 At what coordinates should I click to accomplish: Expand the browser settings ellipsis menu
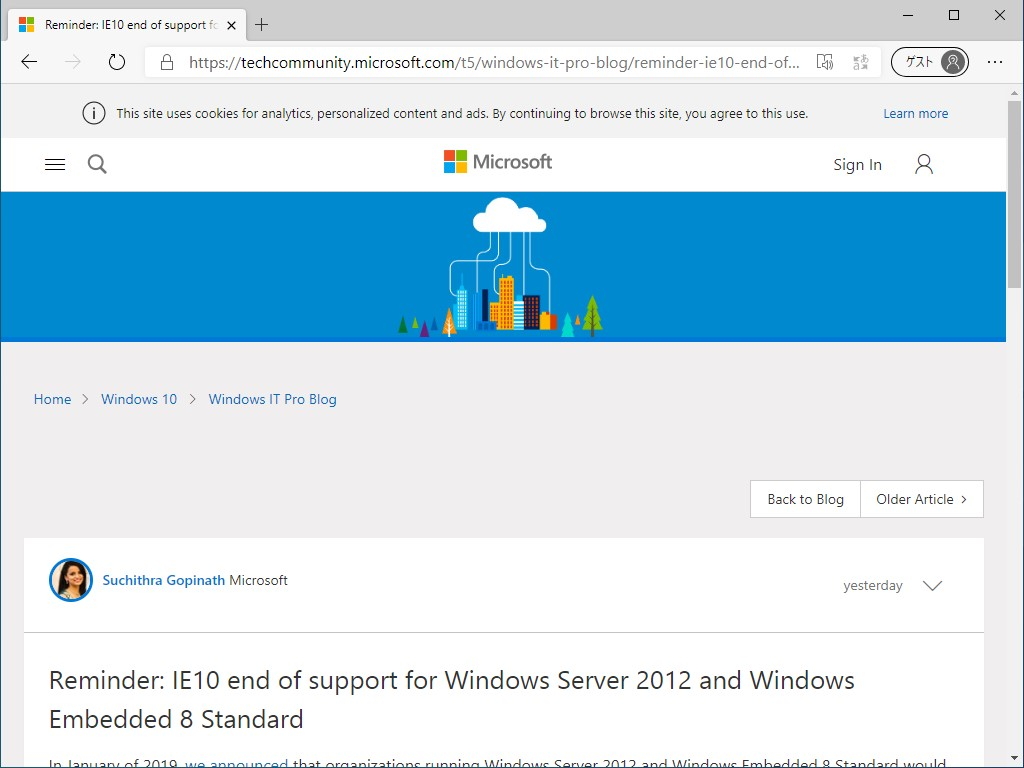click(x=995, y=62)
